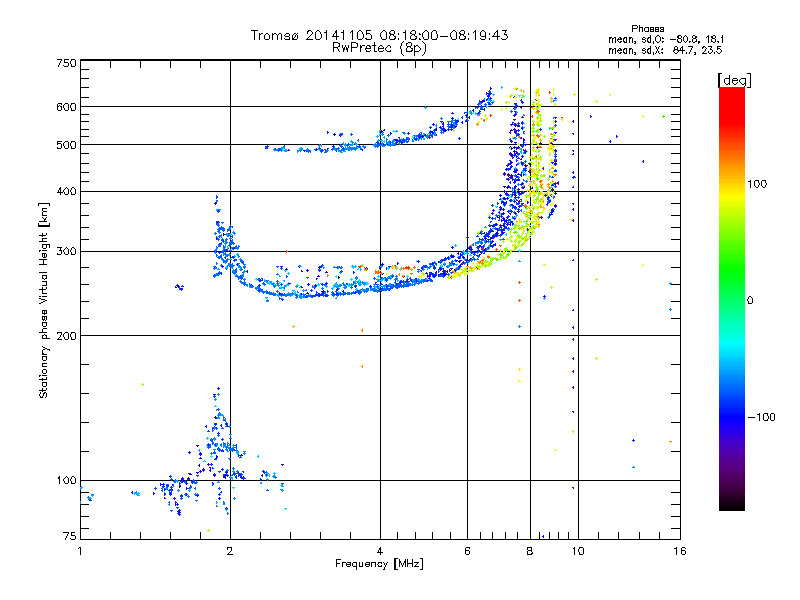The height and width of the screenshot is (600, 800).
Task: Click inside the ionogram plot area
Action: (380, 299)
